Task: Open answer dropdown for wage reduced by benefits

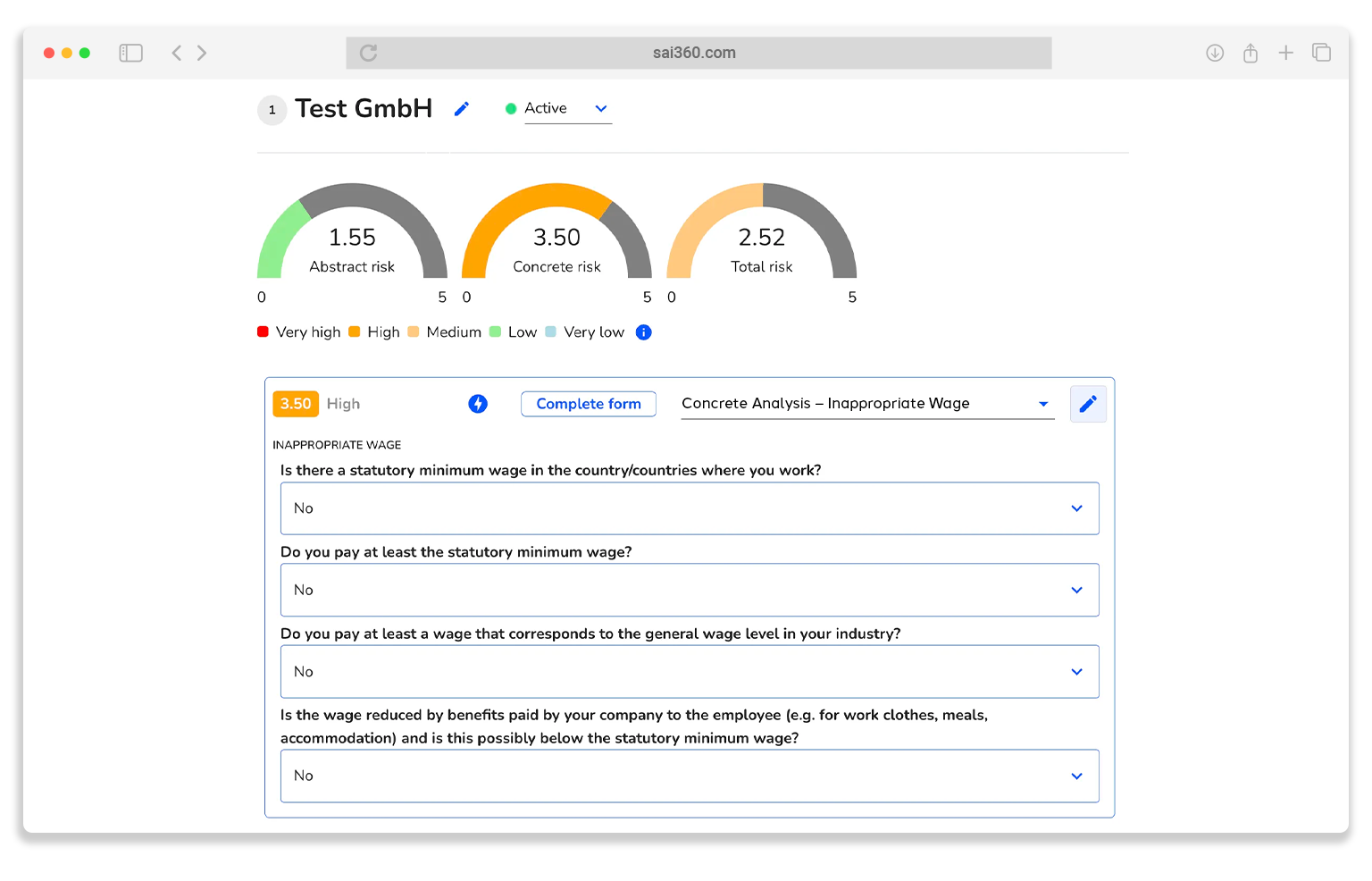Action: pyautogui.click(x=689, y=776)
